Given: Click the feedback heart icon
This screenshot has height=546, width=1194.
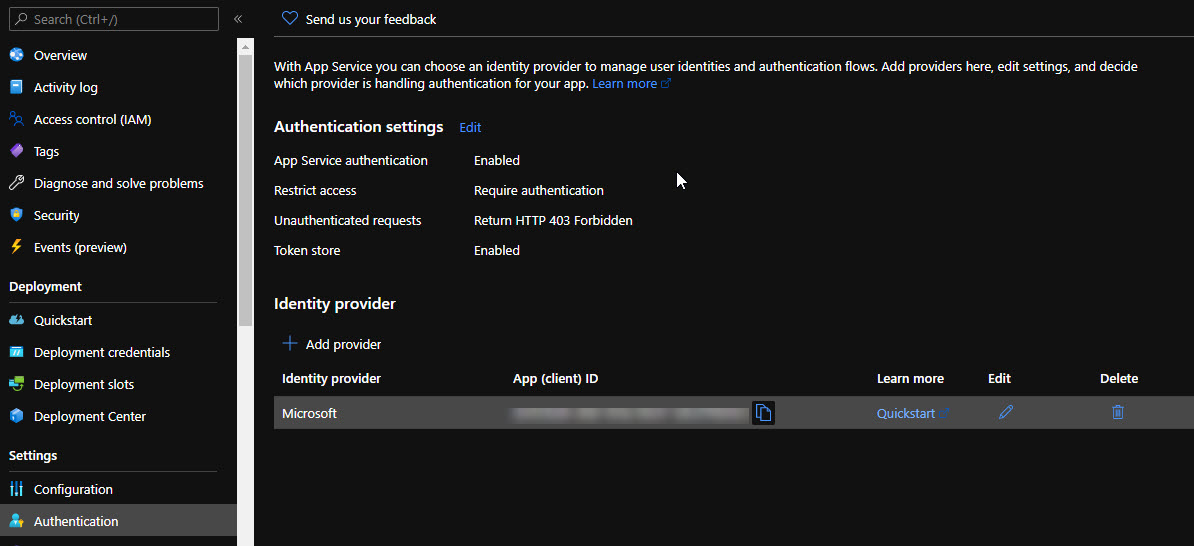Looking at the screenshot, I should click(x=289, y=18).
